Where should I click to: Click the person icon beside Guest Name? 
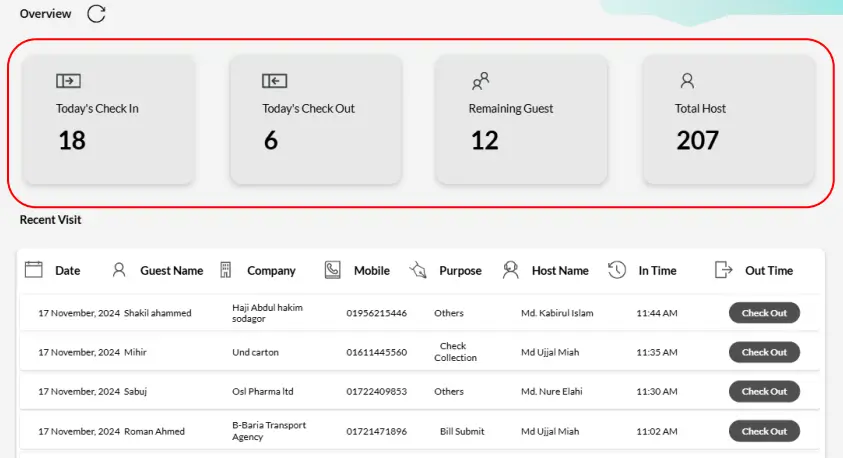(x=119, y=270)
